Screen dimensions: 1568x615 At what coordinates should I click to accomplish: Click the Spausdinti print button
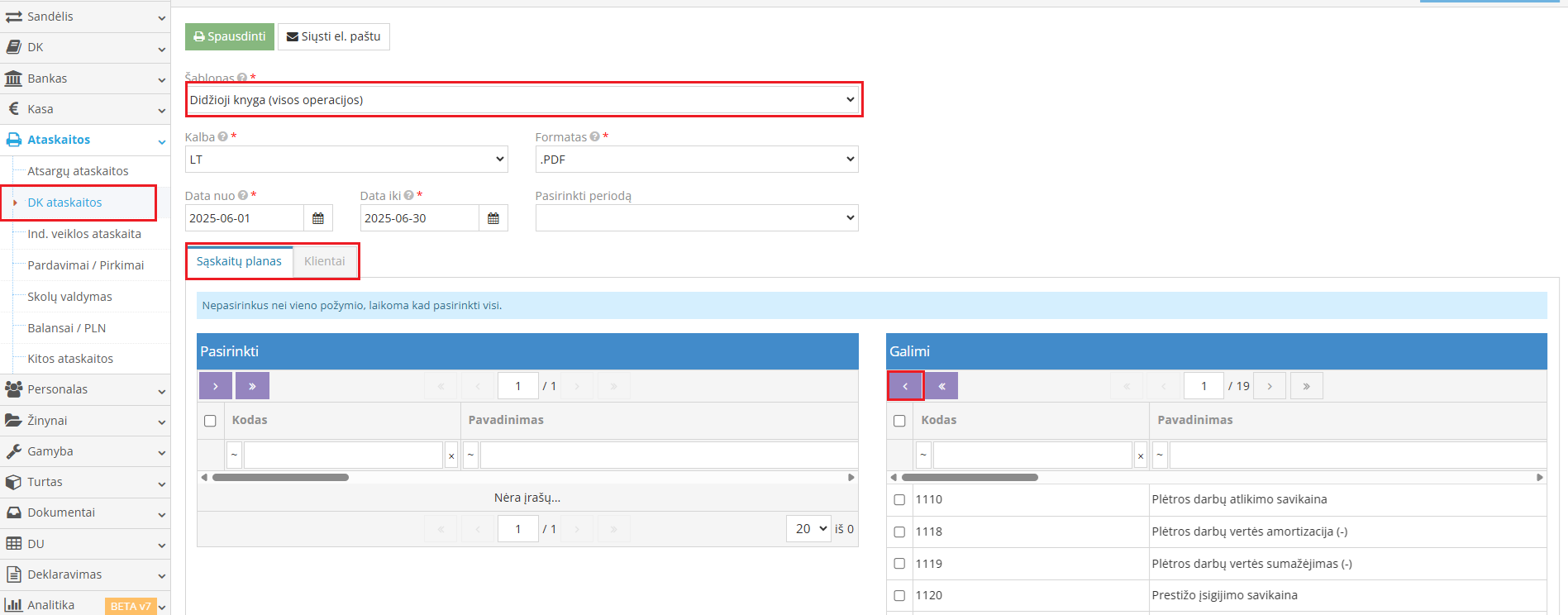230,36
